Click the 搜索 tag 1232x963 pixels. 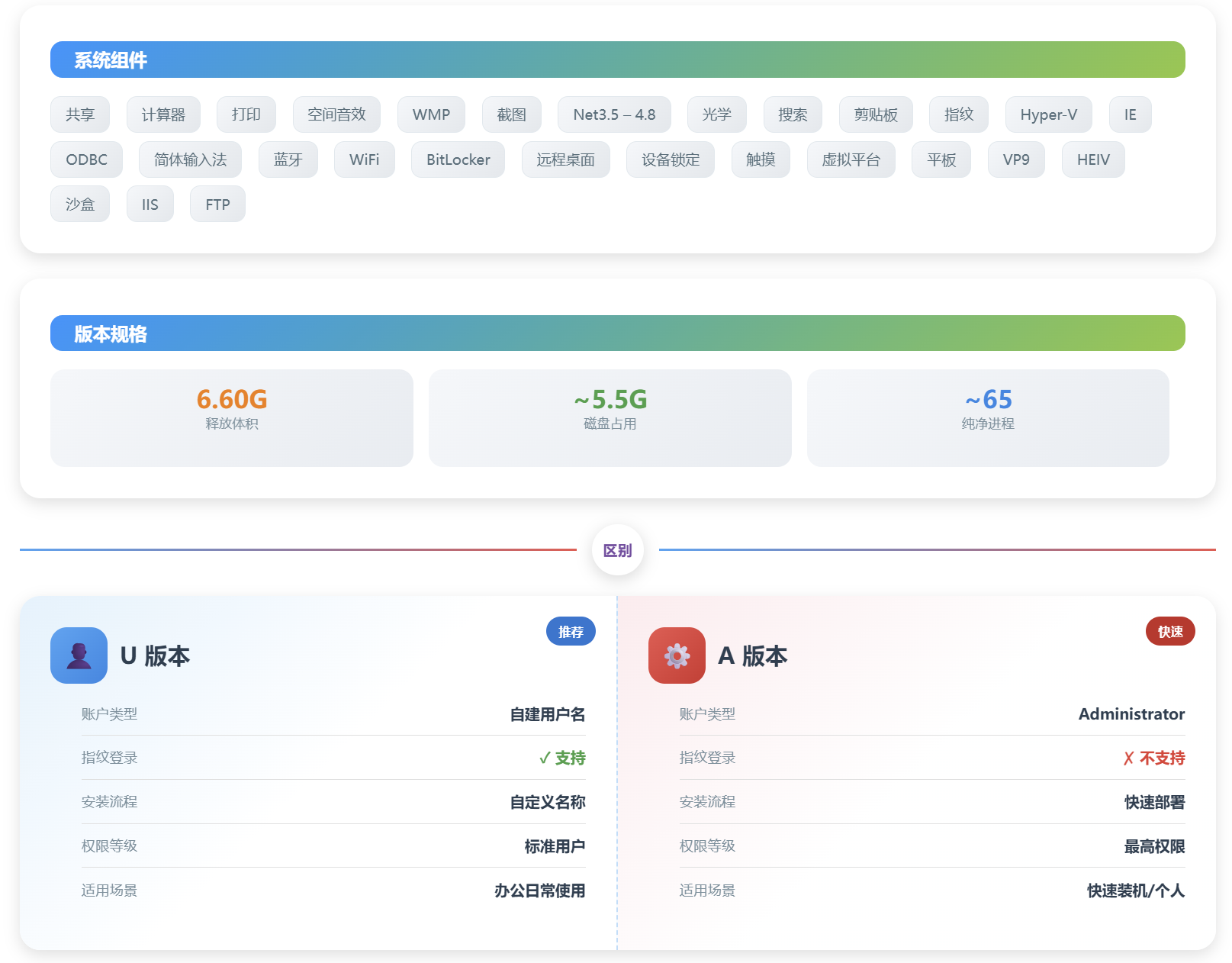(793, 114)
